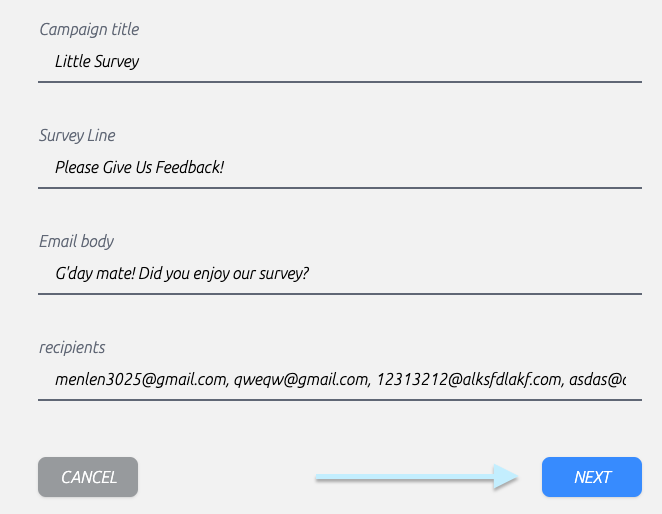The width and height of the screenshot is (662, 514).
Task: Click the truncated 'asdas@' recipient text
Action: pos(597,380)
